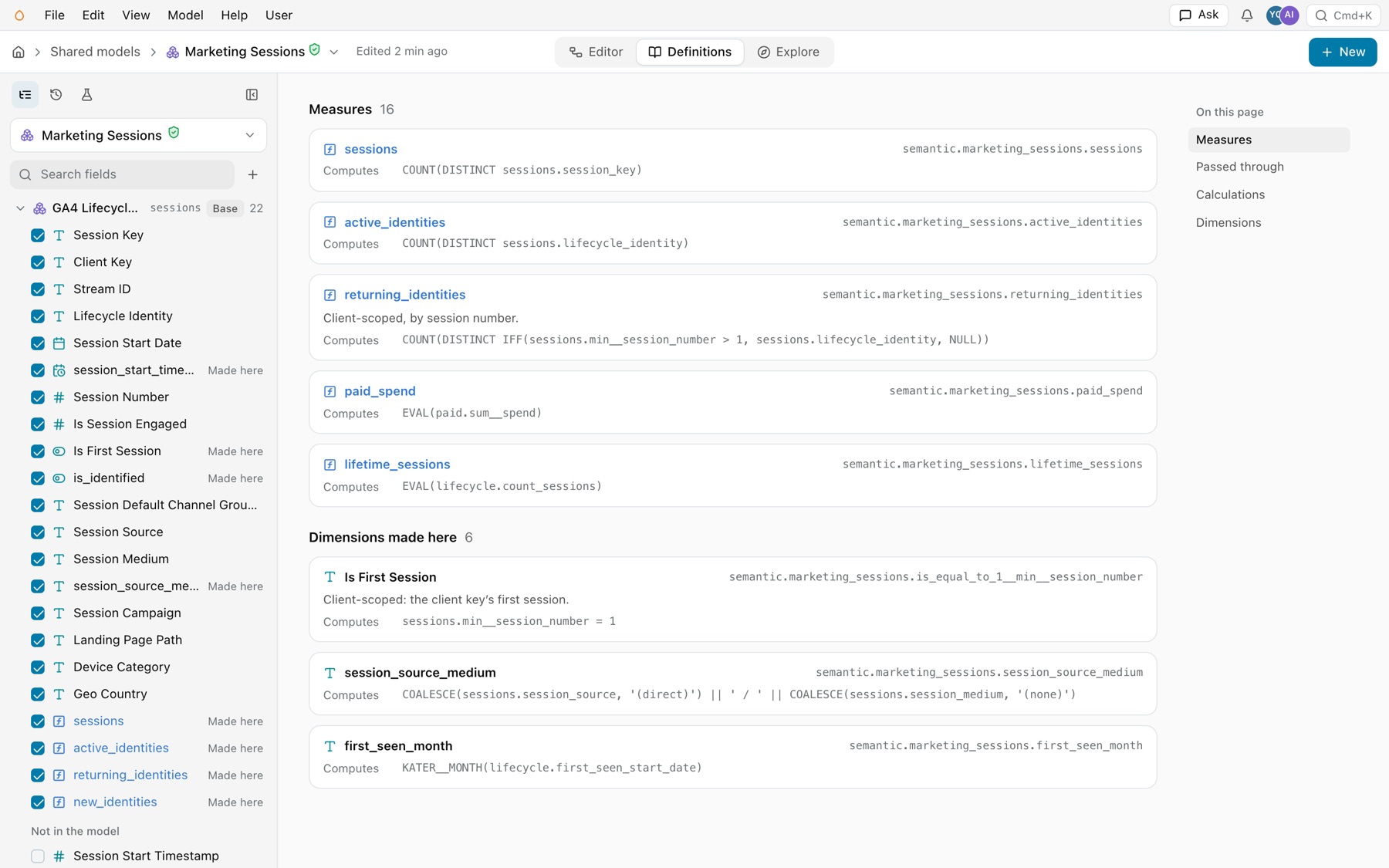The width and height of the screenshot is (1389, 868).
Task: Click the text type icon of first_seen_month
Action: tap(330, 746)
